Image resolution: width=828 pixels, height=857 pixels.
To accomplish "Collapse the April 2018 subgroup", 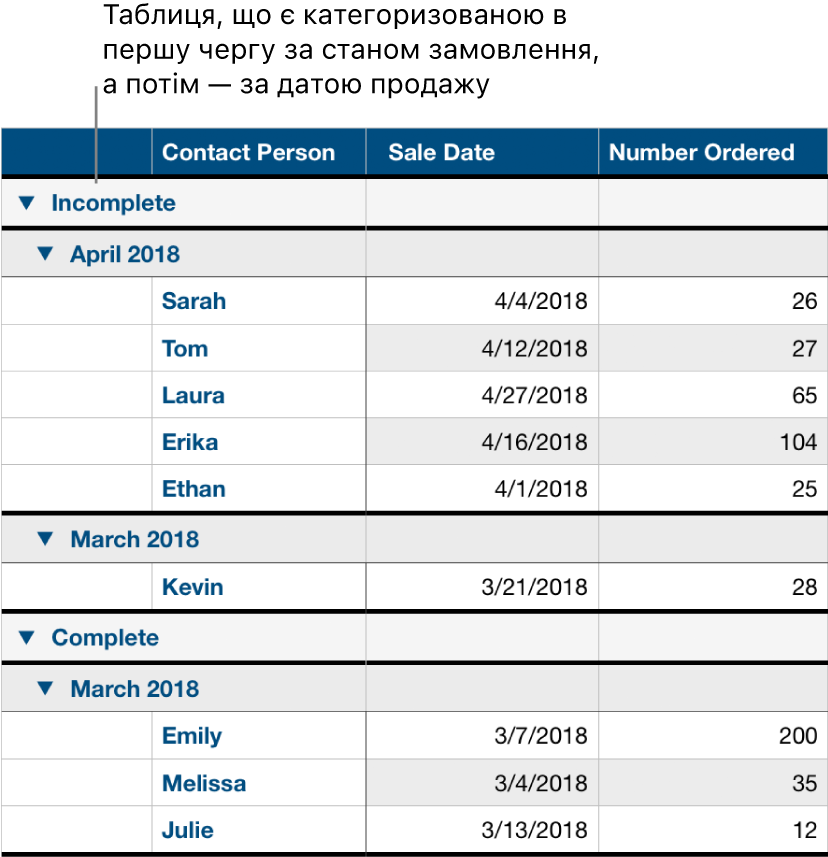I will point(44,254).
